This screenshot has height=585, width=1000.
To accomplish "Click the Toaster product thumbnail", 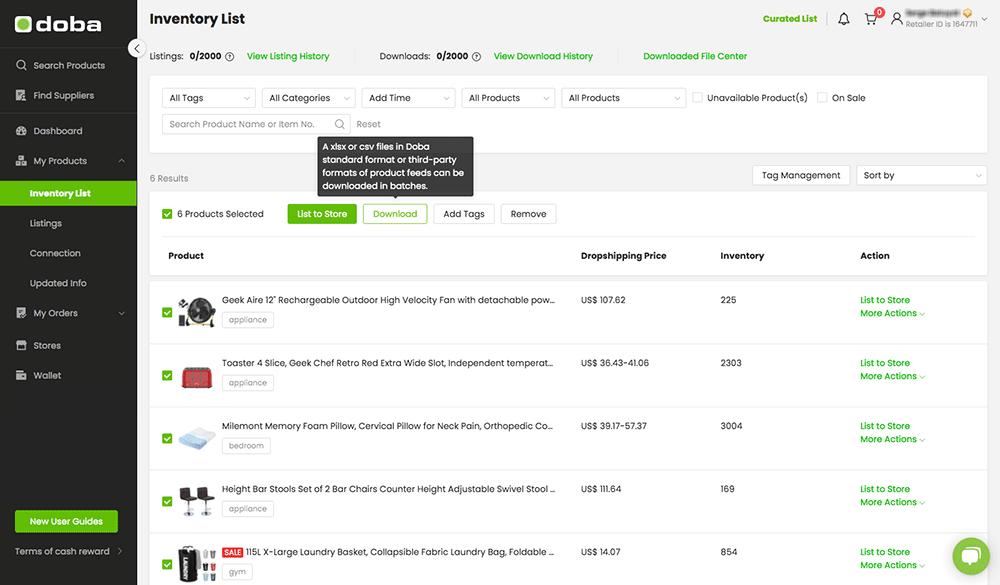I will [197, 376].
